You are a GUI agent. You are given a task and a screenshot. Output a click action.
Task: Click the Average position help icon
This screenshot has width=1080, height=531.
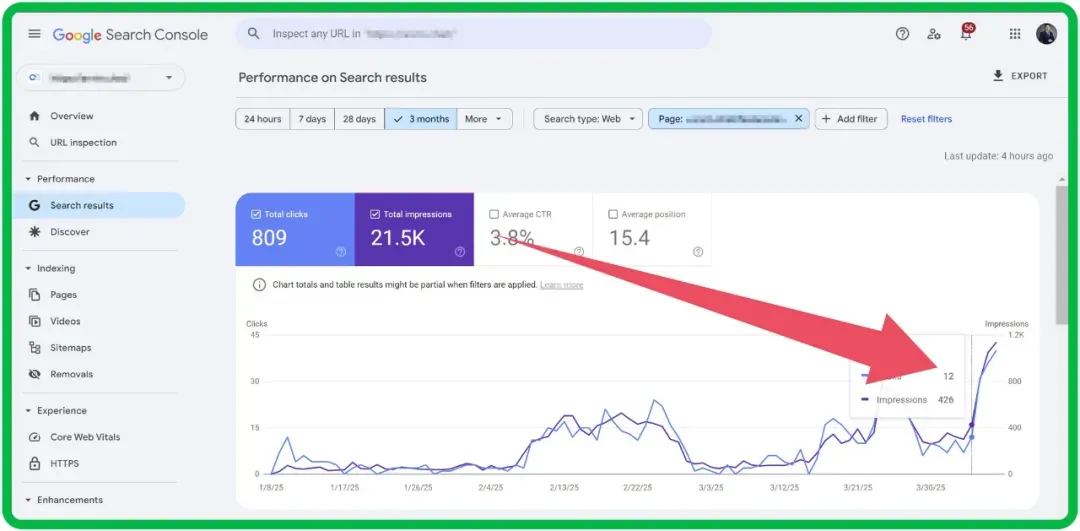tap(697, 252)
